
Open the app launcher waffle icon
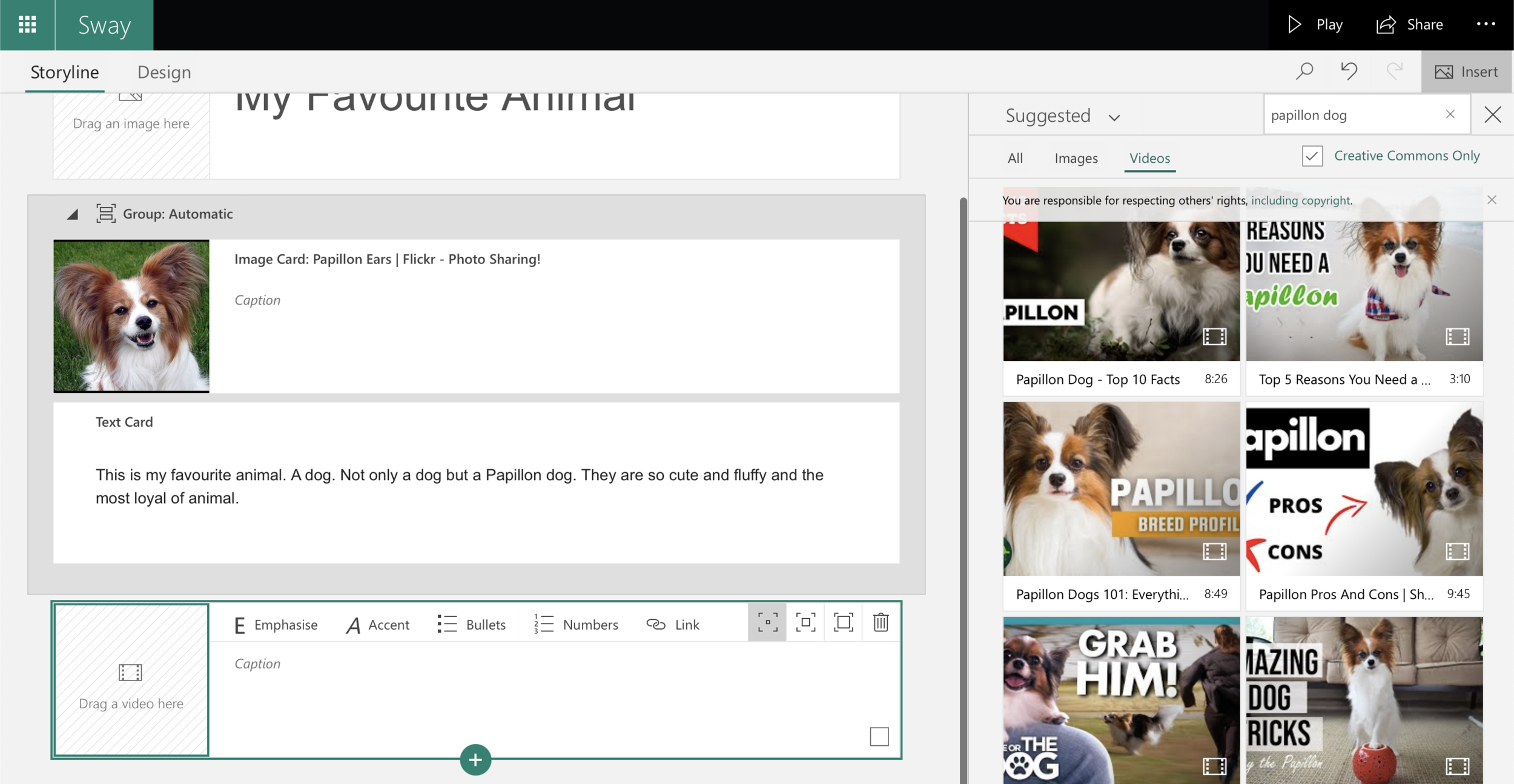pos(27,25)
